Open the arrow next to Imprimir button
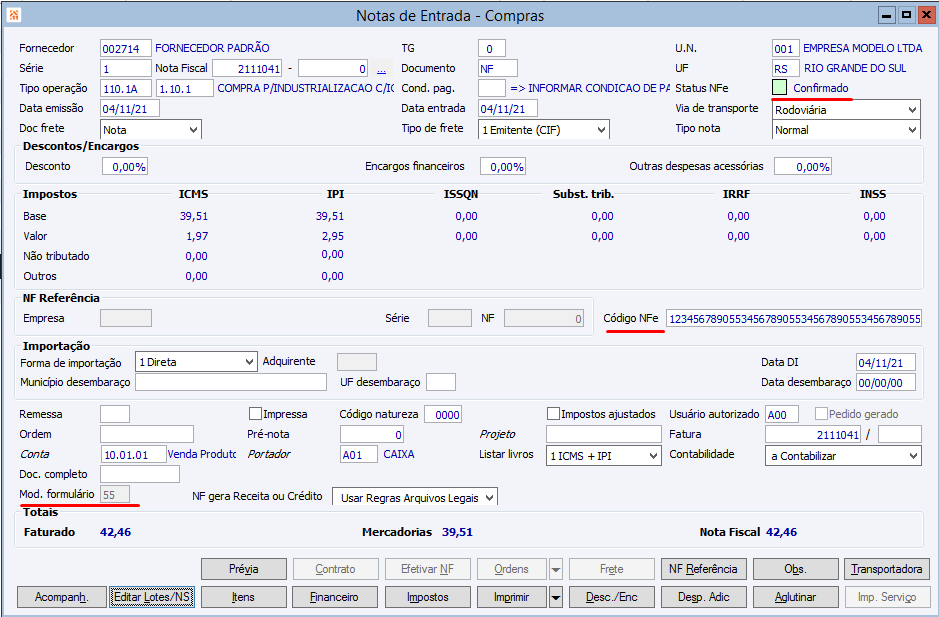The width and height of the screenshot is (939, 617). (556, 597)
